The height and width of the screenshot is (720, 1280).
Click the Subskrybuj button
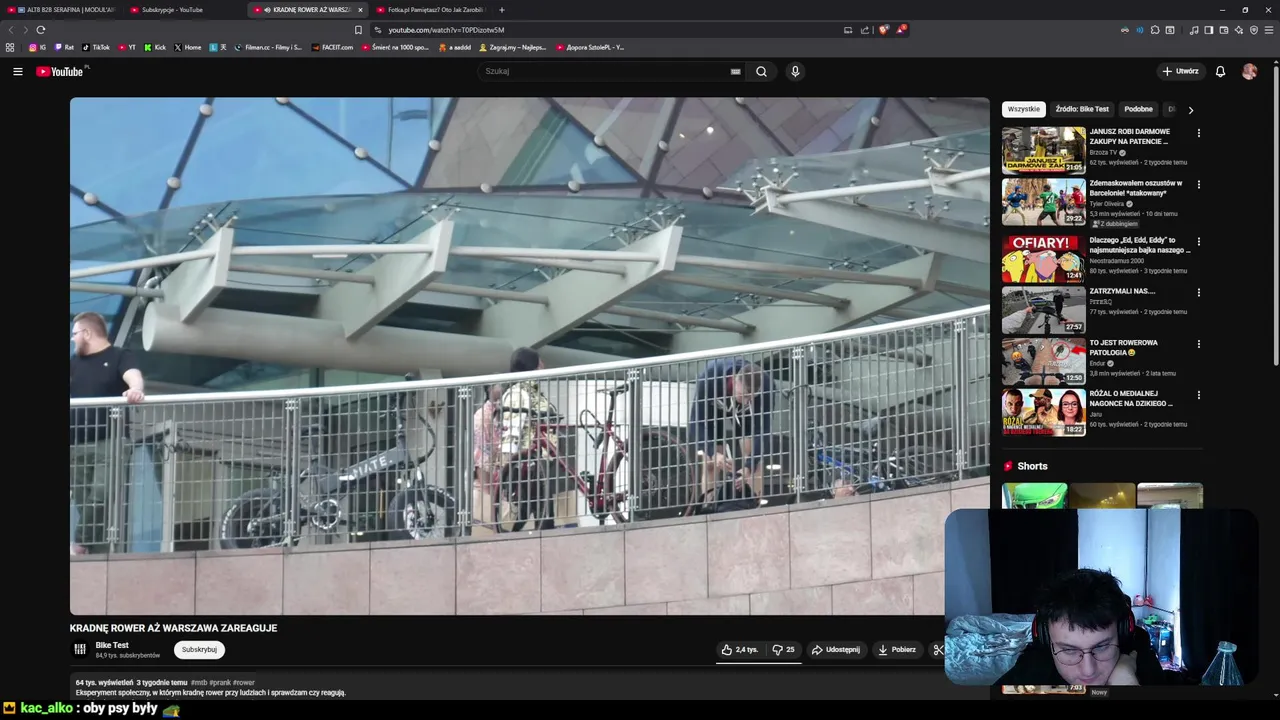click(x=199, y=650)
